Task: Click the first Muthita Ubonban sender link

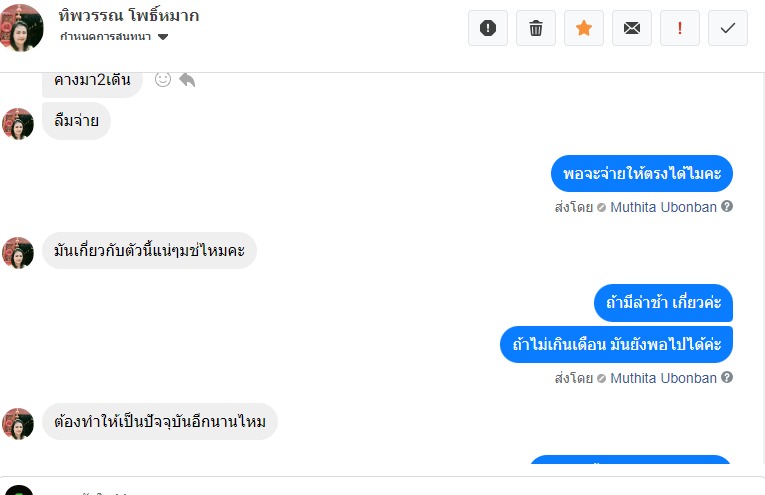Action: 663,207
